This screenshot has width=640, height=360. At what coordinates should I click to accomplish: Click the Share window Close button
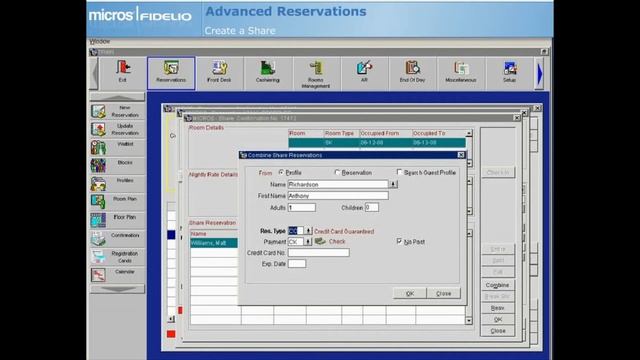[x=498, y=331]
